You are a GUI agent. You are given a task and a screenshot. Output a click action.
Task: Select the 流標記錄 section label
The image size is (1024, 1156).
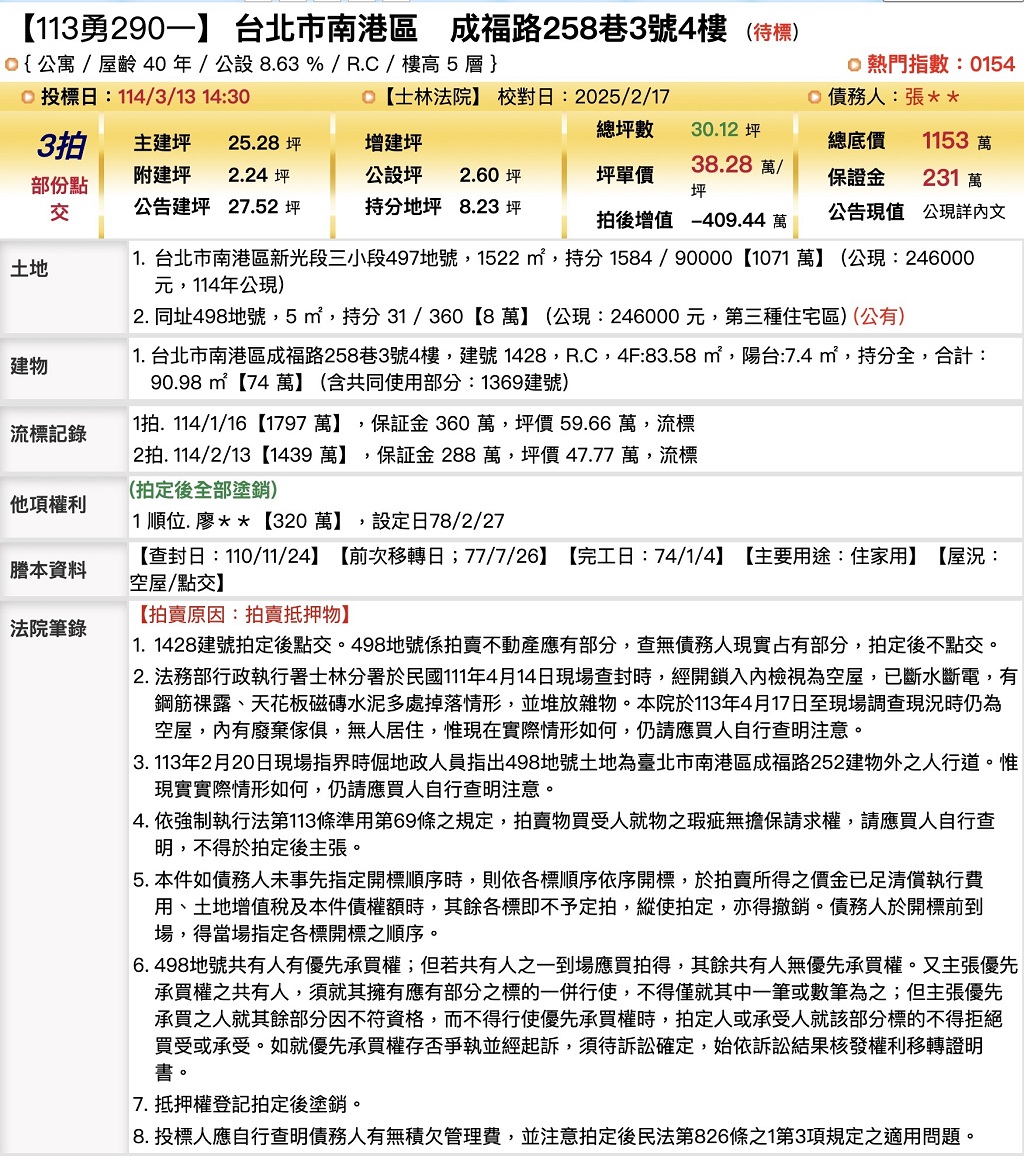(x=48, y=434)
